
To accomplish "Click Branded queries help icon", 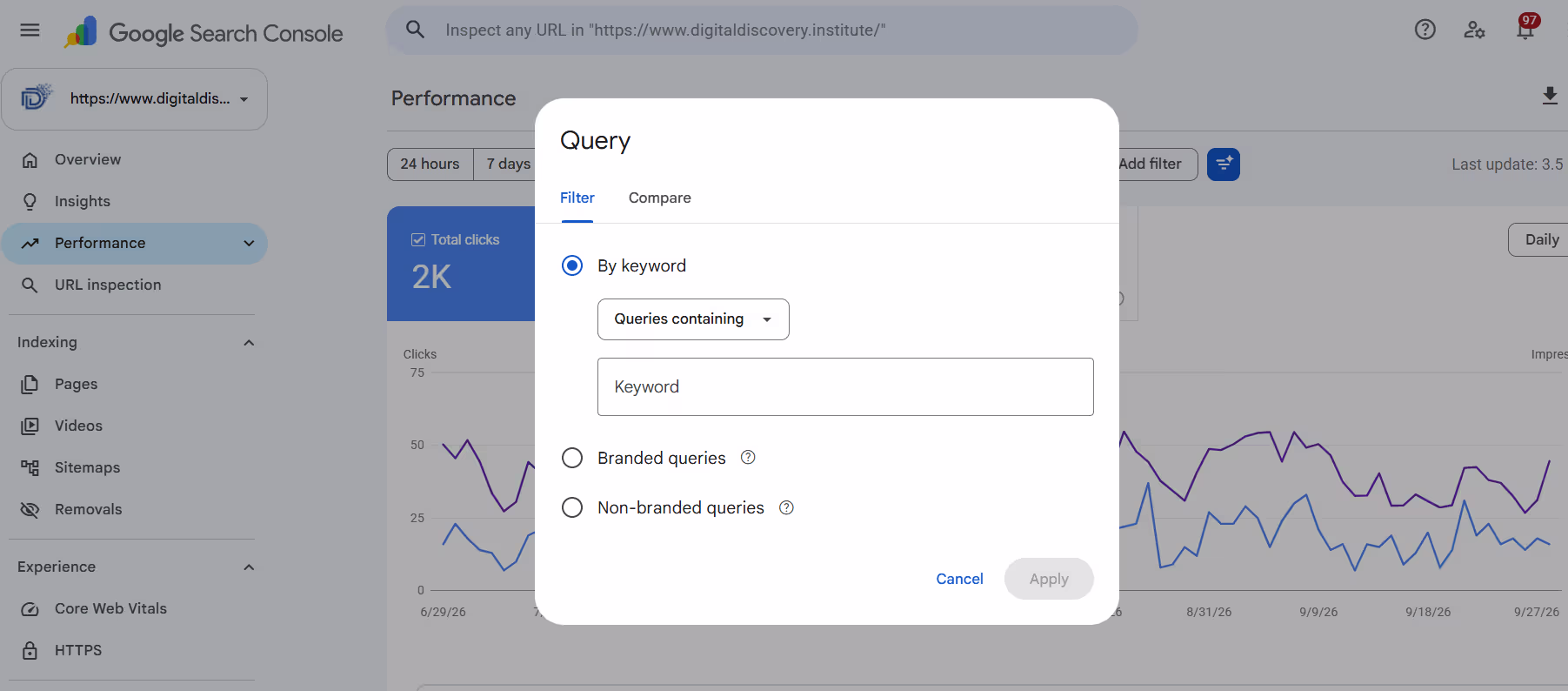I will (x=748, y=457).
